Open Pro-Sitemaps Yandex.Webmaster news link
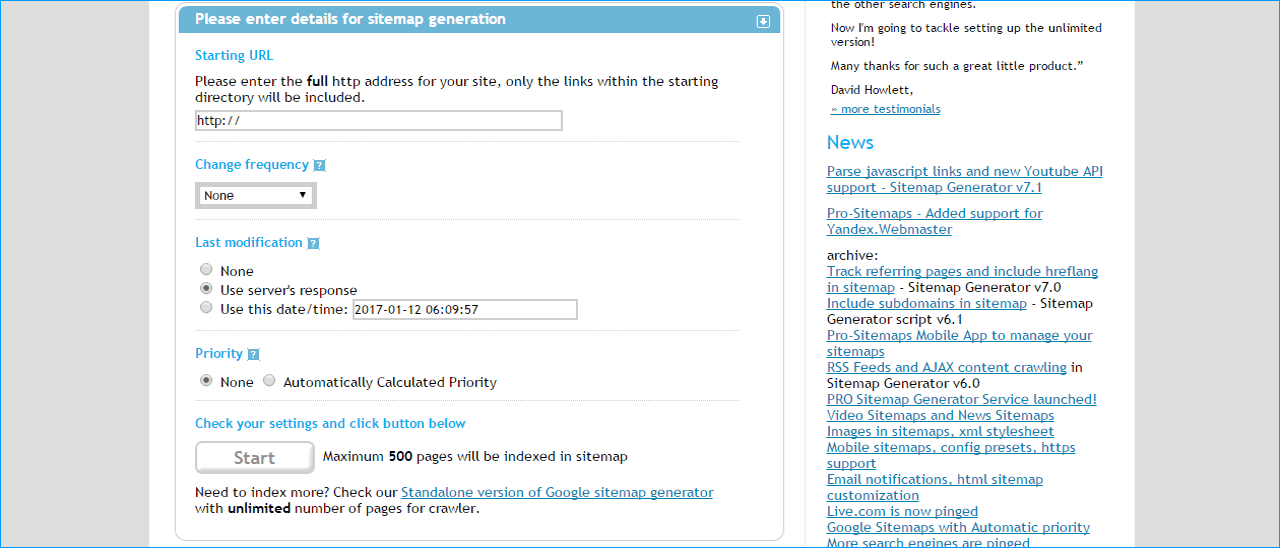Image resolution: width=1280 pixels, height=548 pixels. (x=934, y=221)
